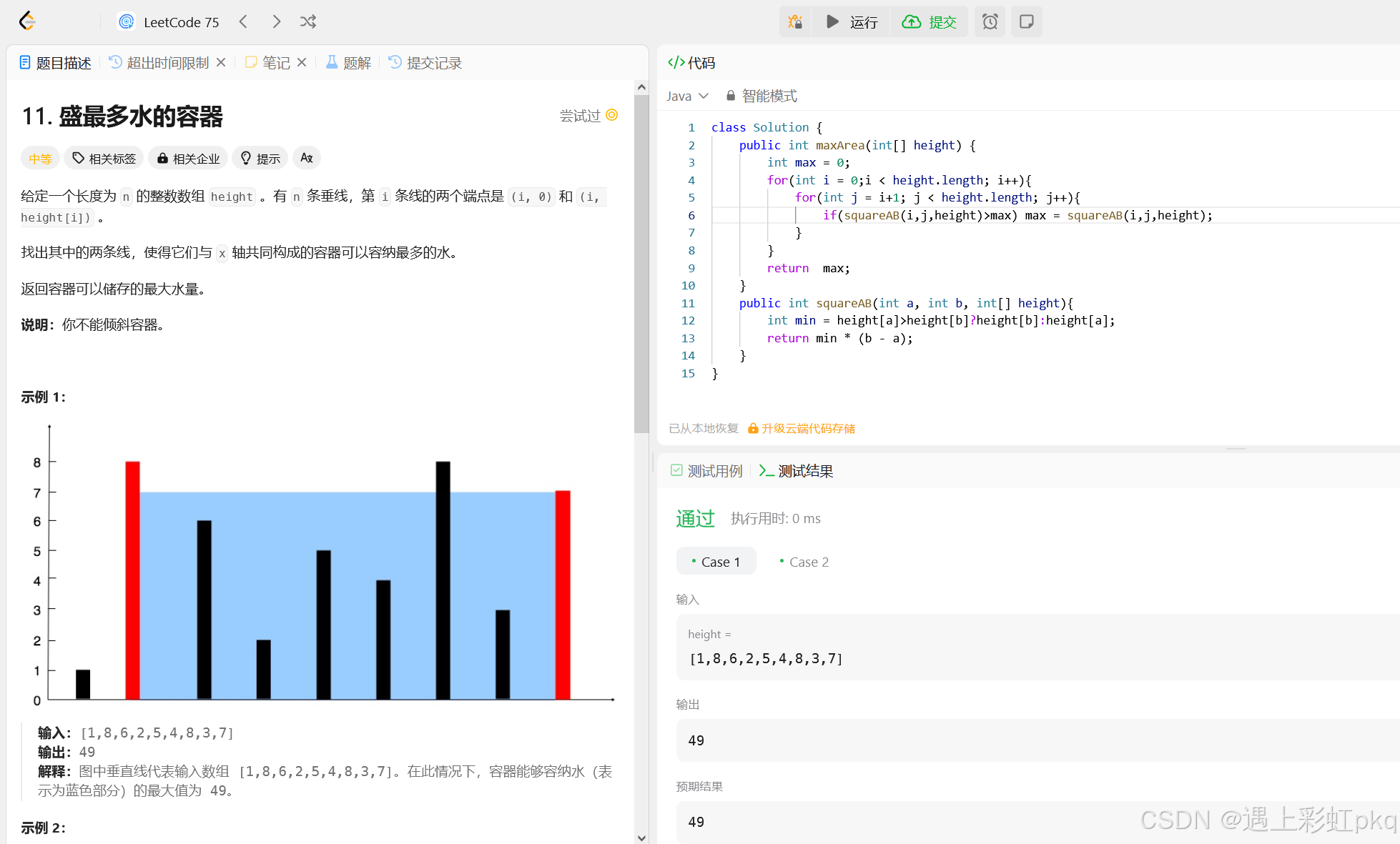The width and height of the screenshot is (1400, 844).
Task: Toggle the 智能模式 smart mode lock
Action: 761,96
